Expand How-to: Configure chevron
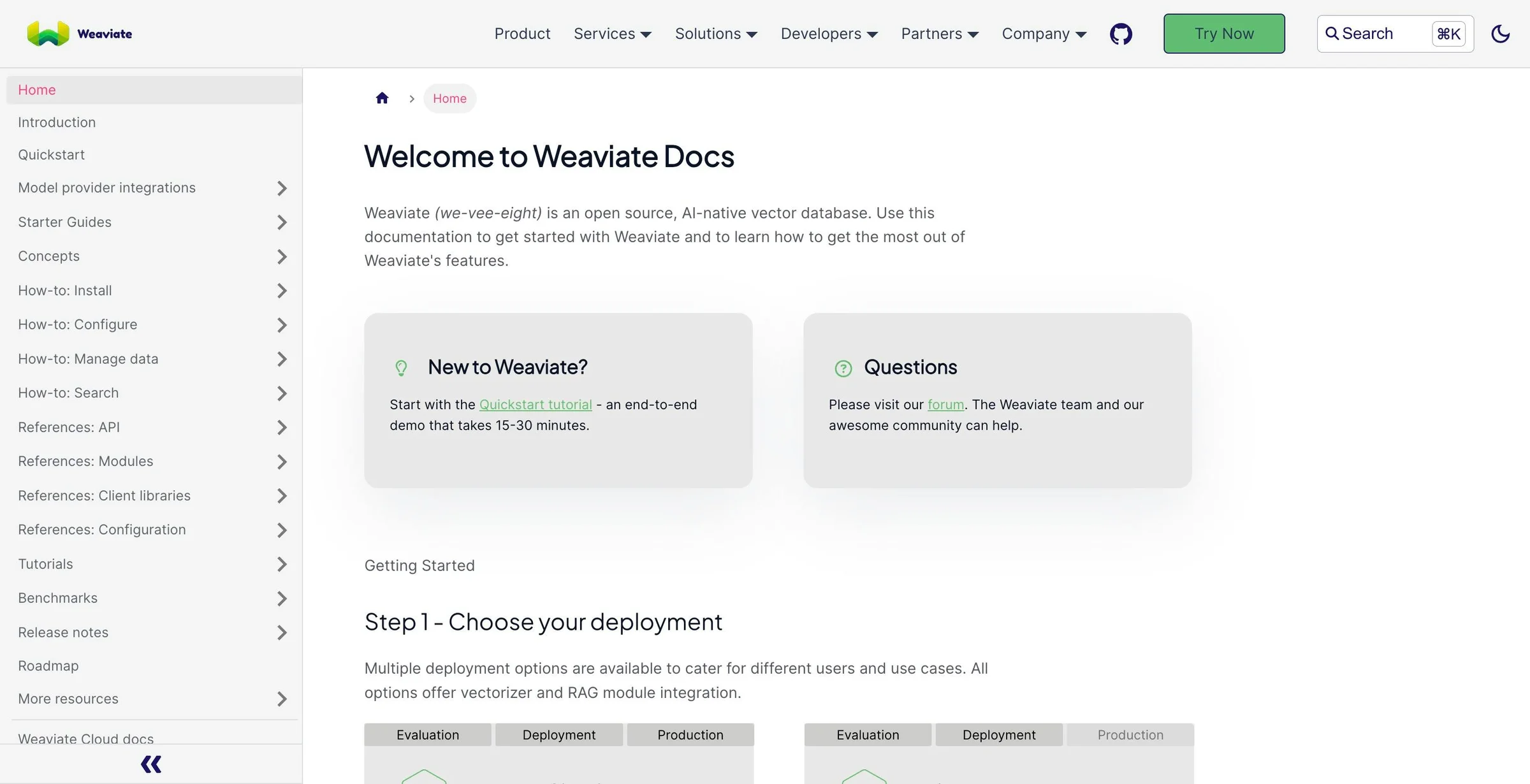 click(x=282, y=325)
